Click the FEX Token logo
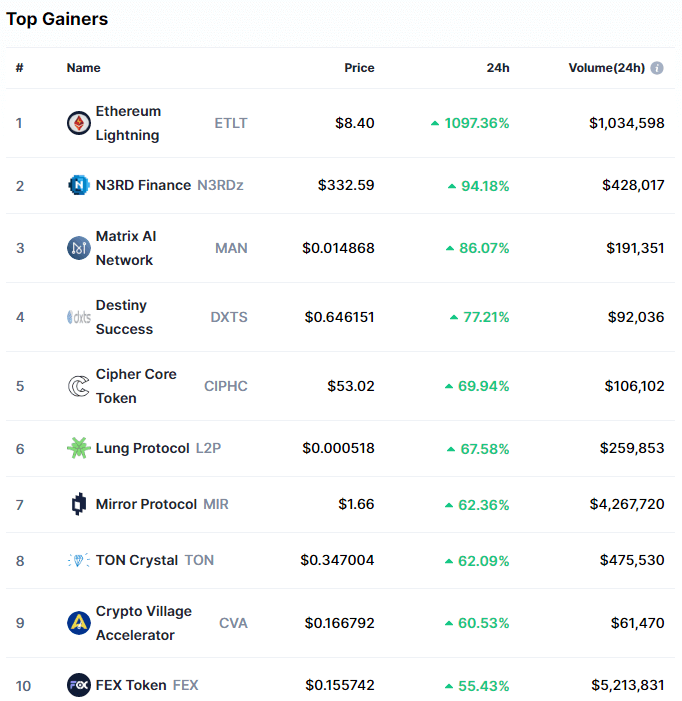 pyautogui.click(x=79, y=685)
